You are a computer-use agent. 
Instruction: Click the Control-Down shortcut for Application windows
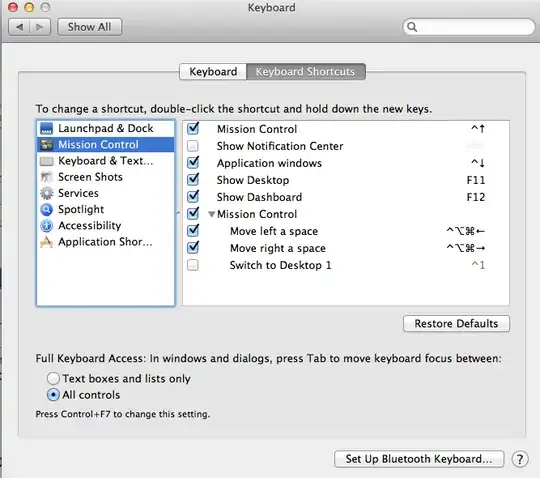[478, 163]
